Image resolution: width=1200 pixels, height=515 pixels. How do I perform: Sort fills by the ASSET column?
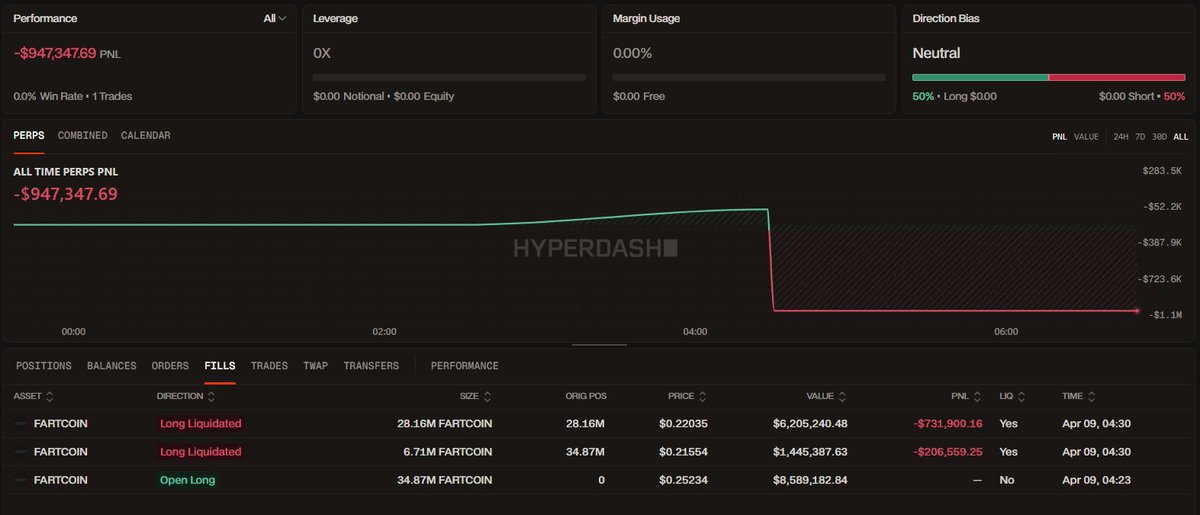click(33, 396)
